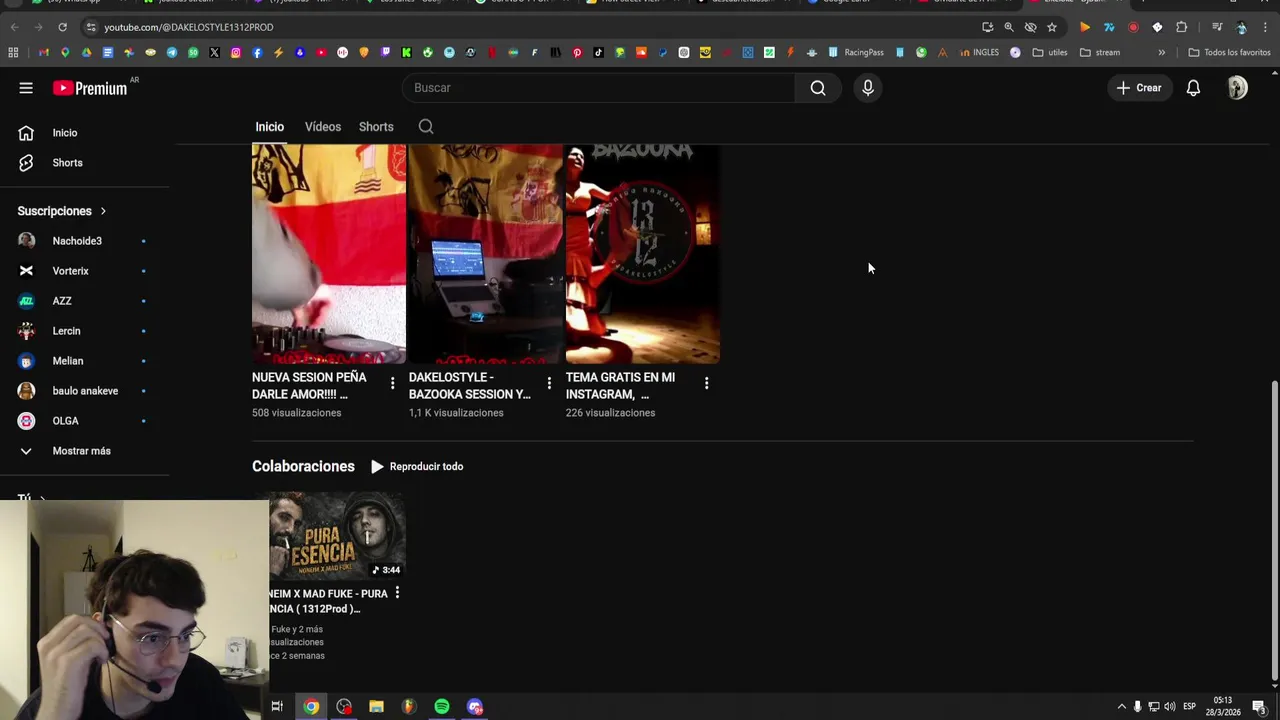Open the Gmail bookmark
The height and width of the screenshot is (720, 1280).
(43, 52)
